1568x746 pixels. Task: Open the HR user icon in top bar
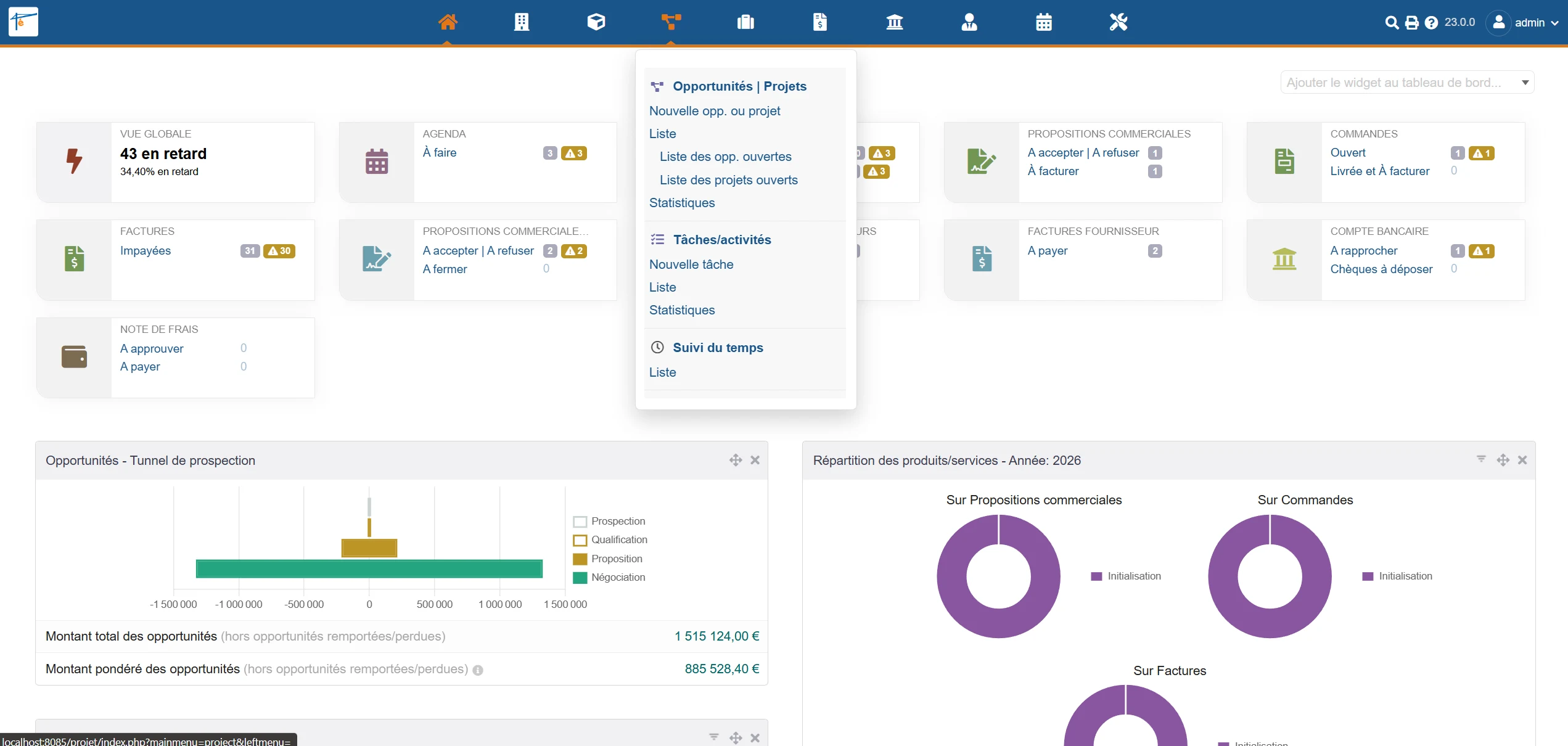pos(969,22)
